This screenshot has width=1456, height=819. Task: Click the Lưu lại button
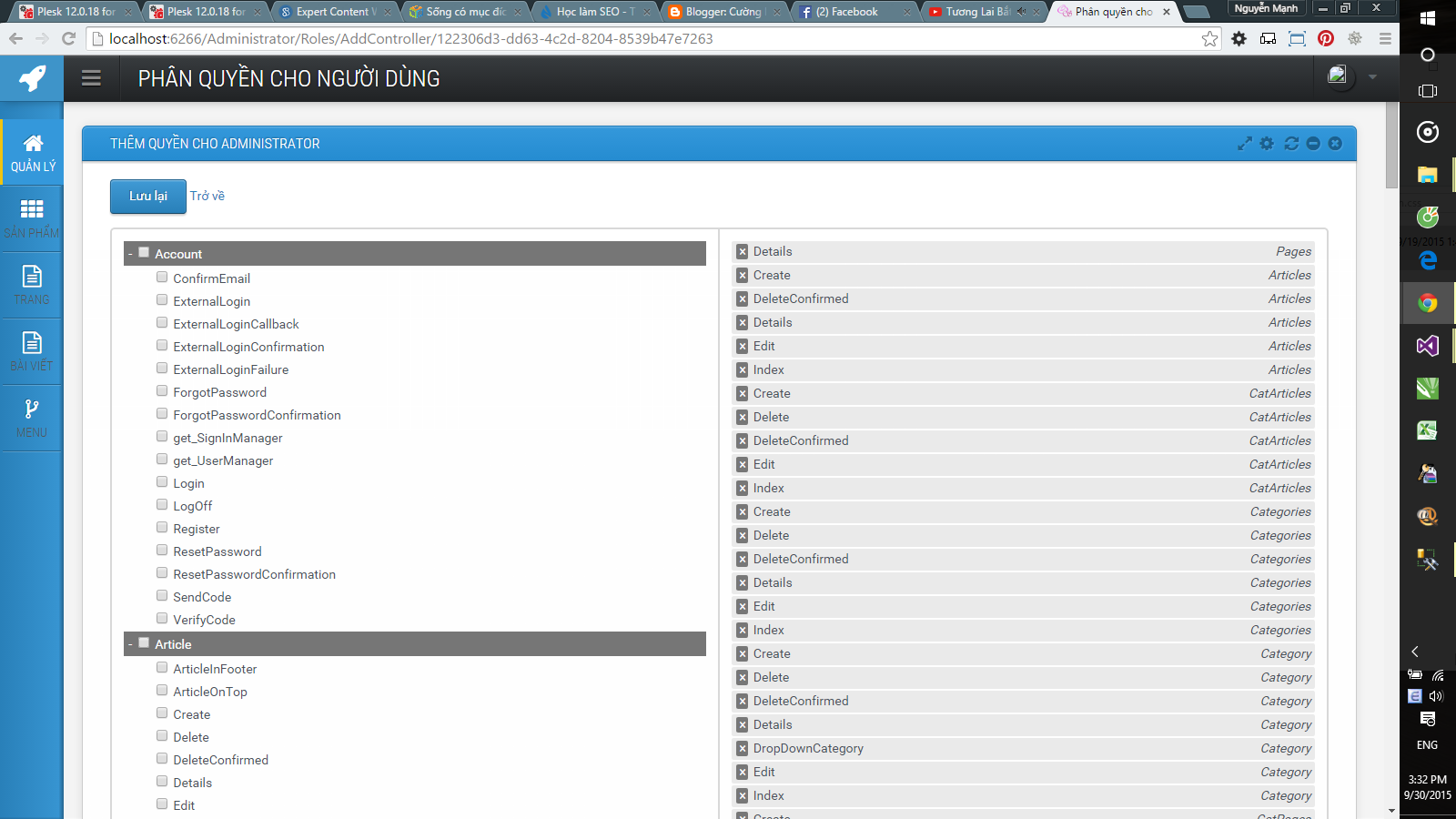147,197
